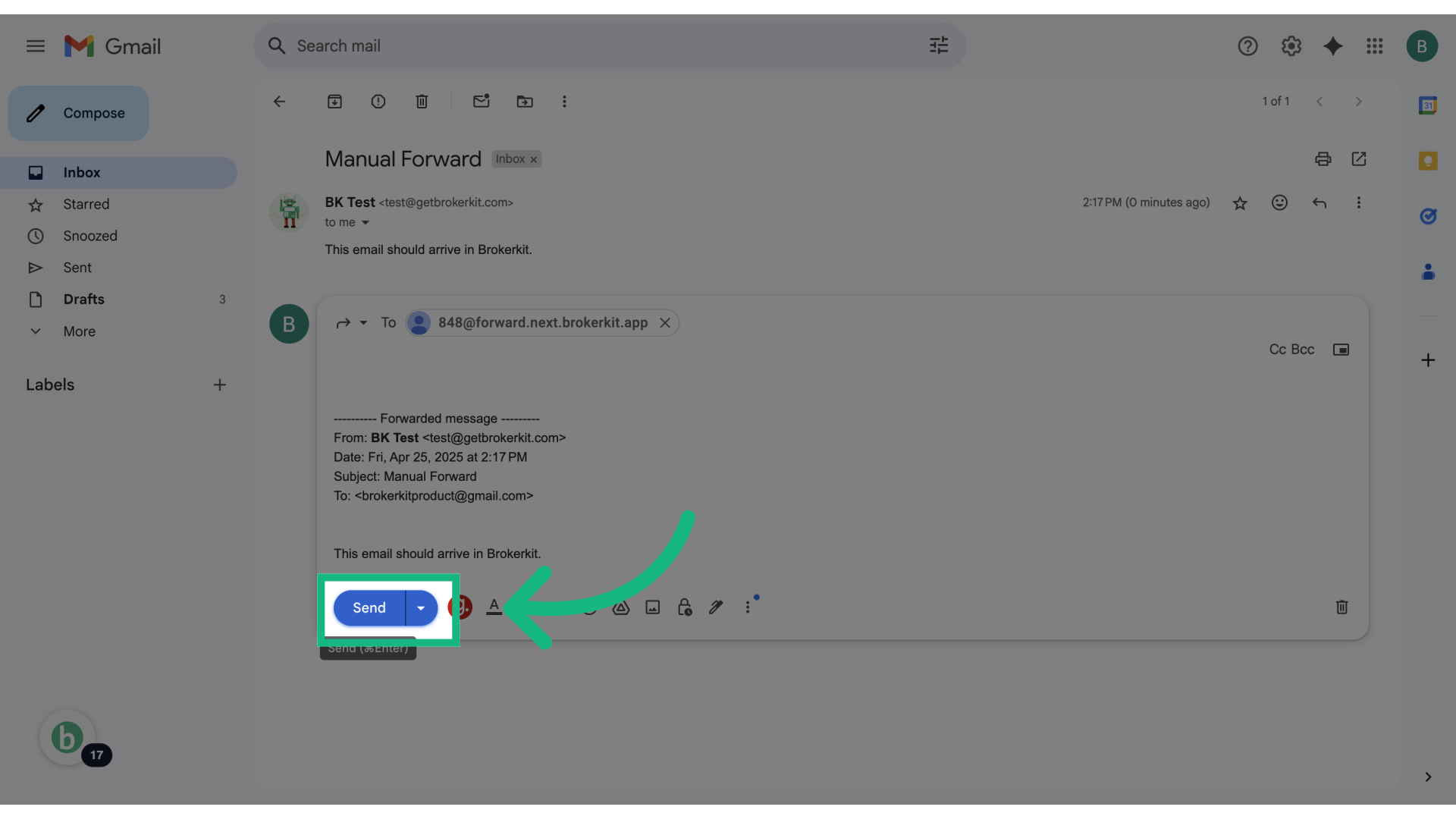Move to folder icon
The image size is (1456, 819).
point(525,102)
